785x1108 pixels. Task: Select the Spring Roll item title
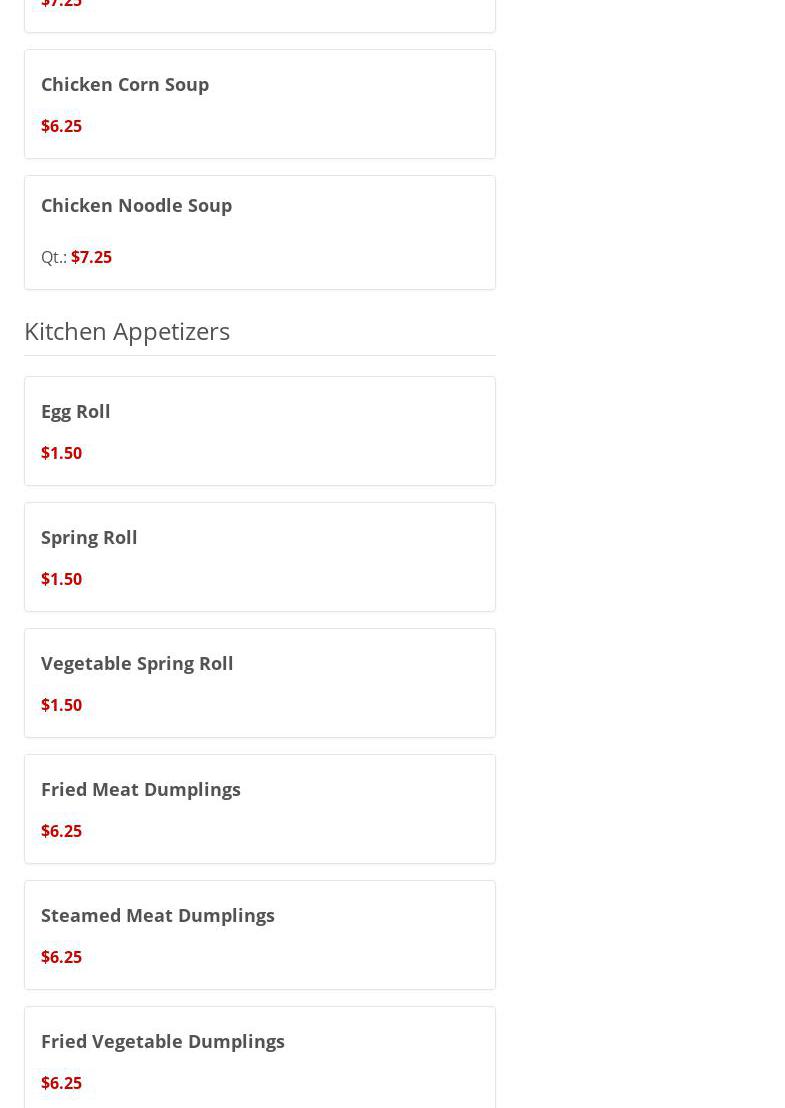click(89, 537)
